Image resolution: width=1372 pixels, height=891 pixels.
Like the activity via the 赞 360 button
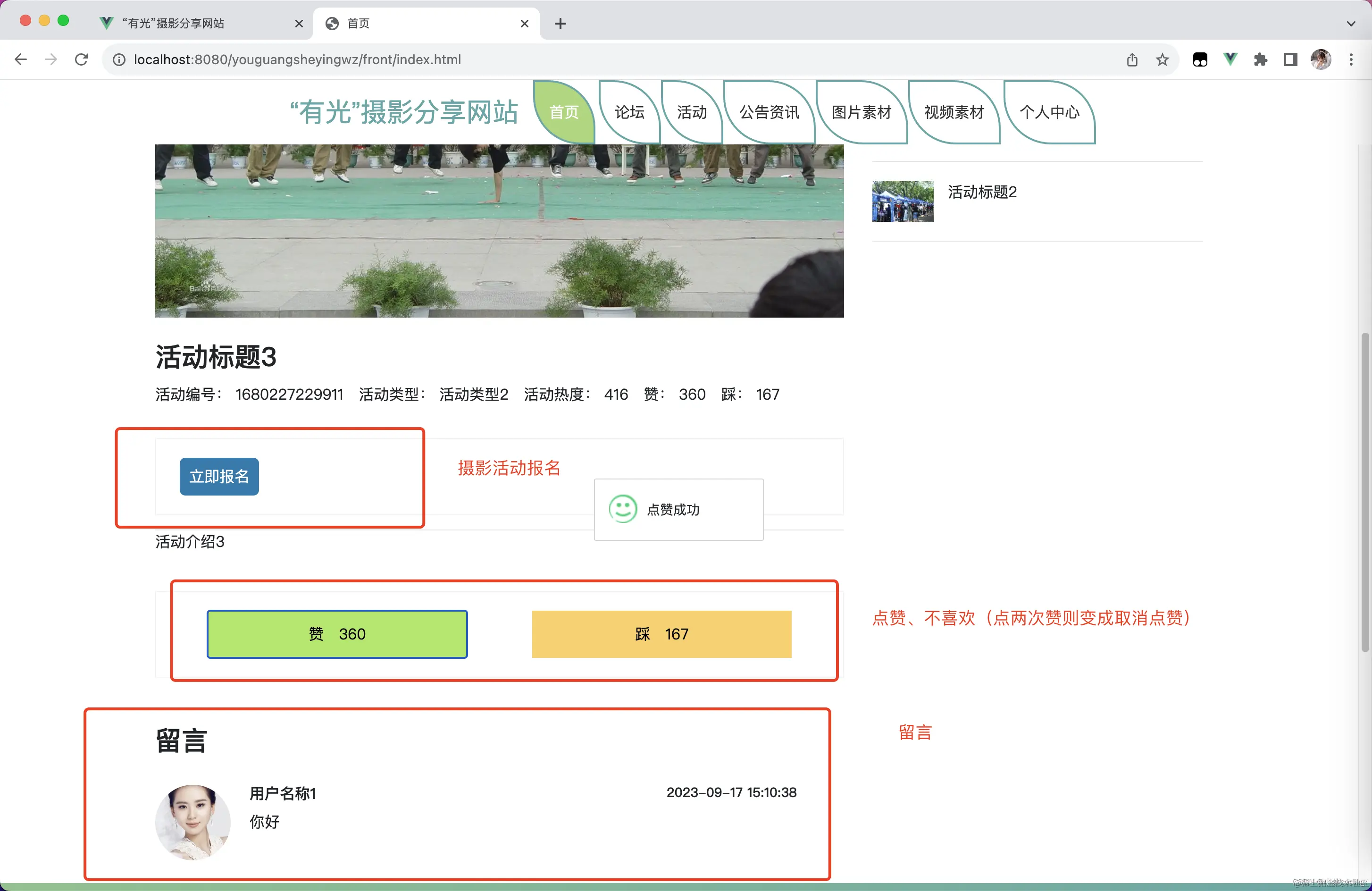point(337,634)
